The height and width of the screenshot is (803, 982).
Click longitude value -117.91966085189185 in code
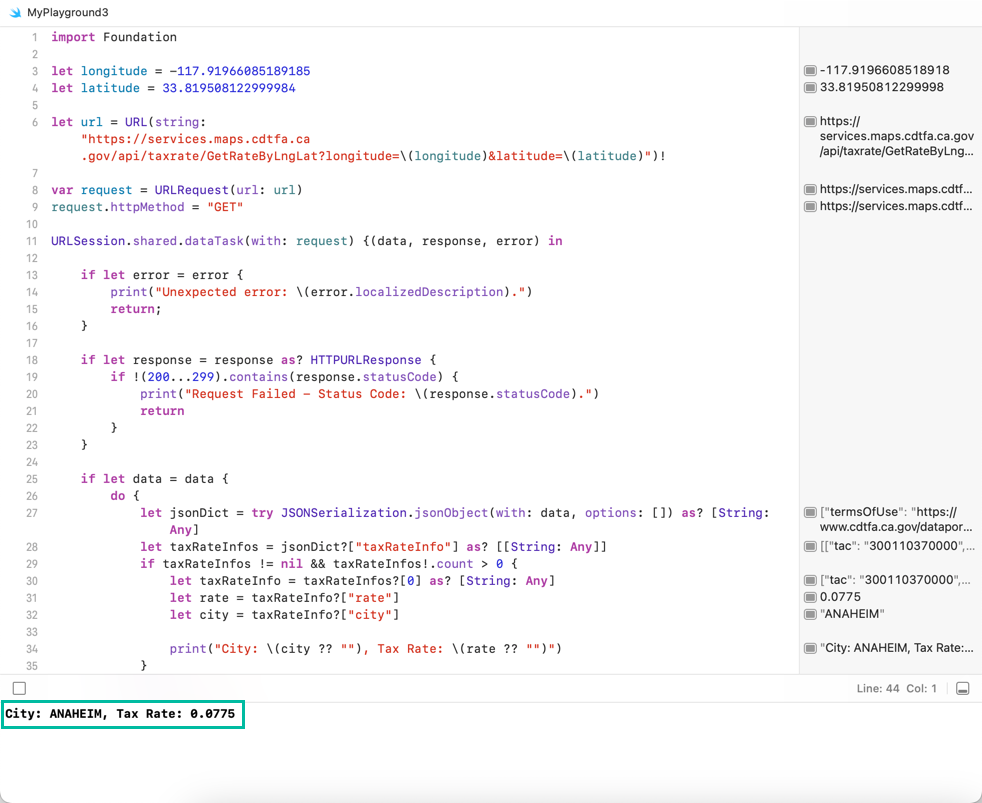(240, 71)
